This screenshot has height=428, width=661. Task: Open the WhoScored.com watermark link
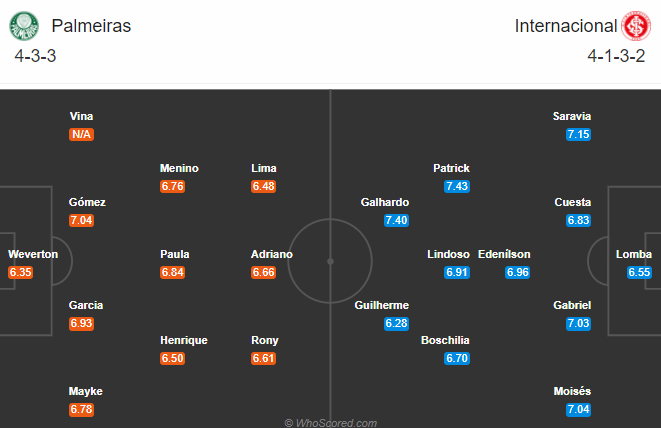(x=330, y=423)
